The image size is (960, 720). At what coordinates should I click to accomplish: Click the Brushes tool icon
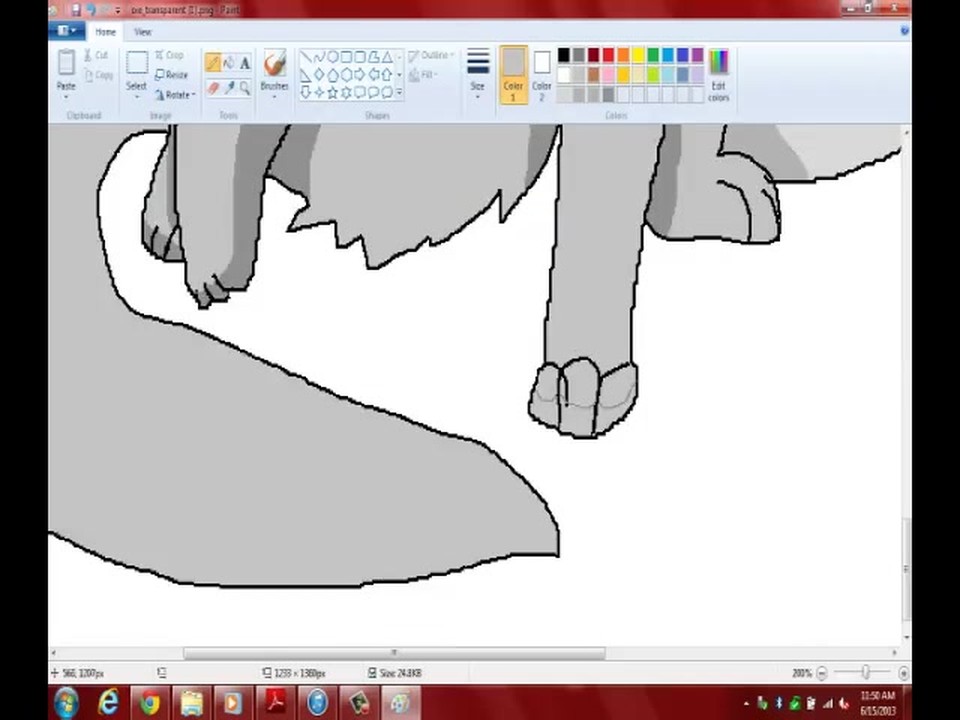[x=275, y=63]
